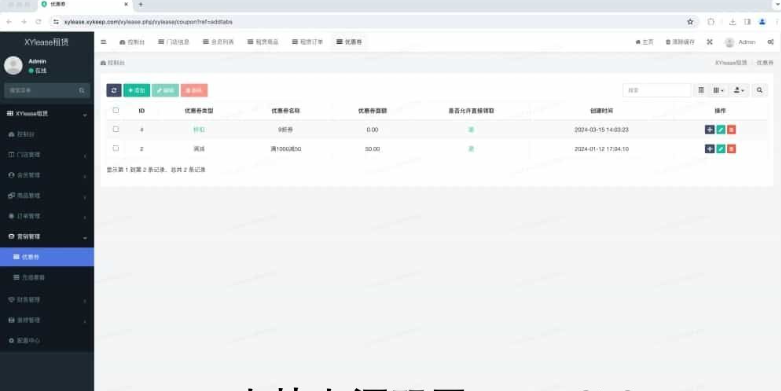
Task: Click the green 添加 add button
Action: point(136,90)
